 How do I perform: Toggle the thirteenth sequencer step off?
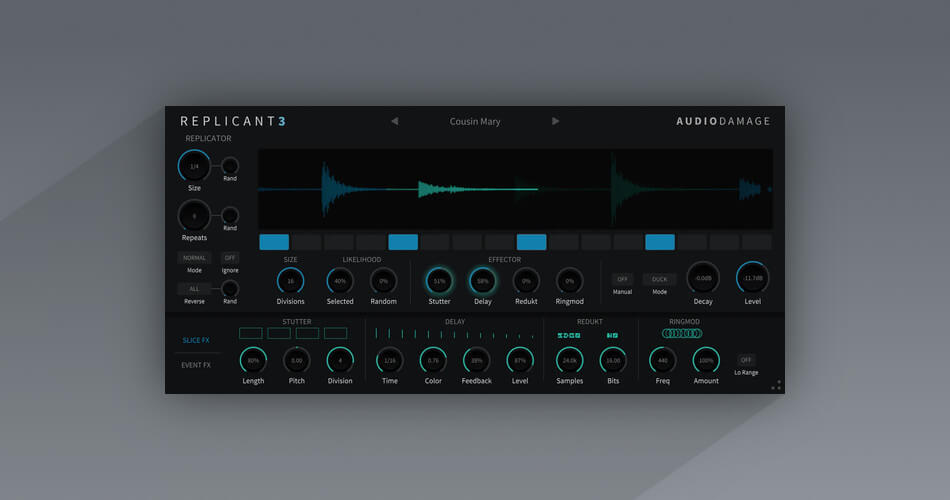click(x=660, y=242)
